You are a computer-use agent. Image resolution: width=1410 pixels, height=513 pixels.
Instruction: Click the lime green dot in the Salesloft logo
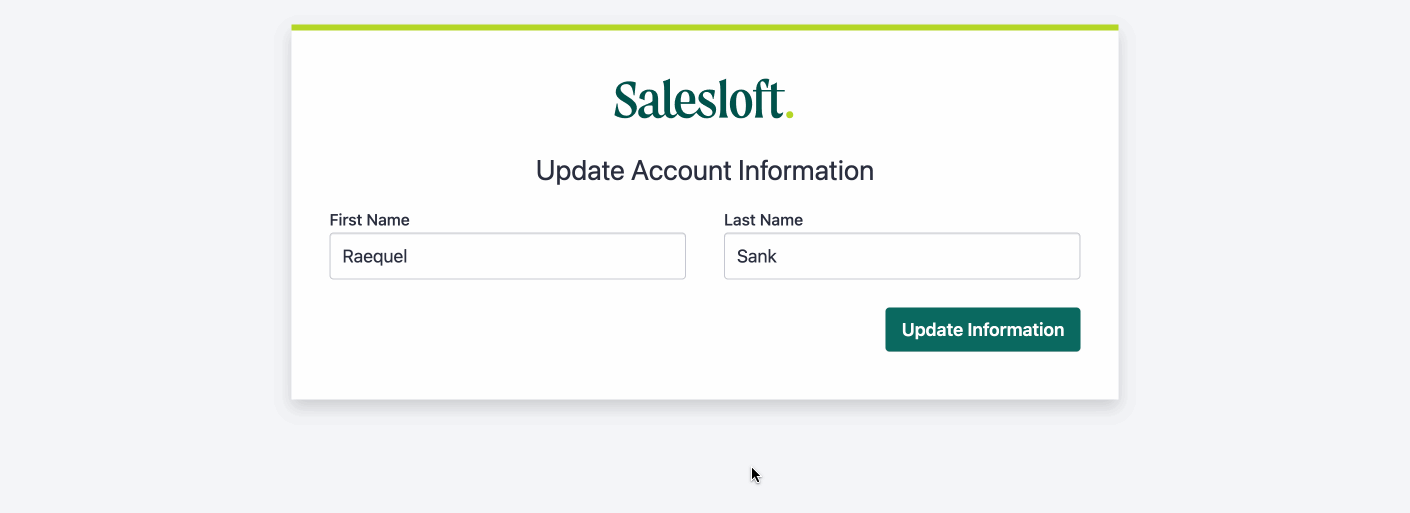[x=790, y=115]
